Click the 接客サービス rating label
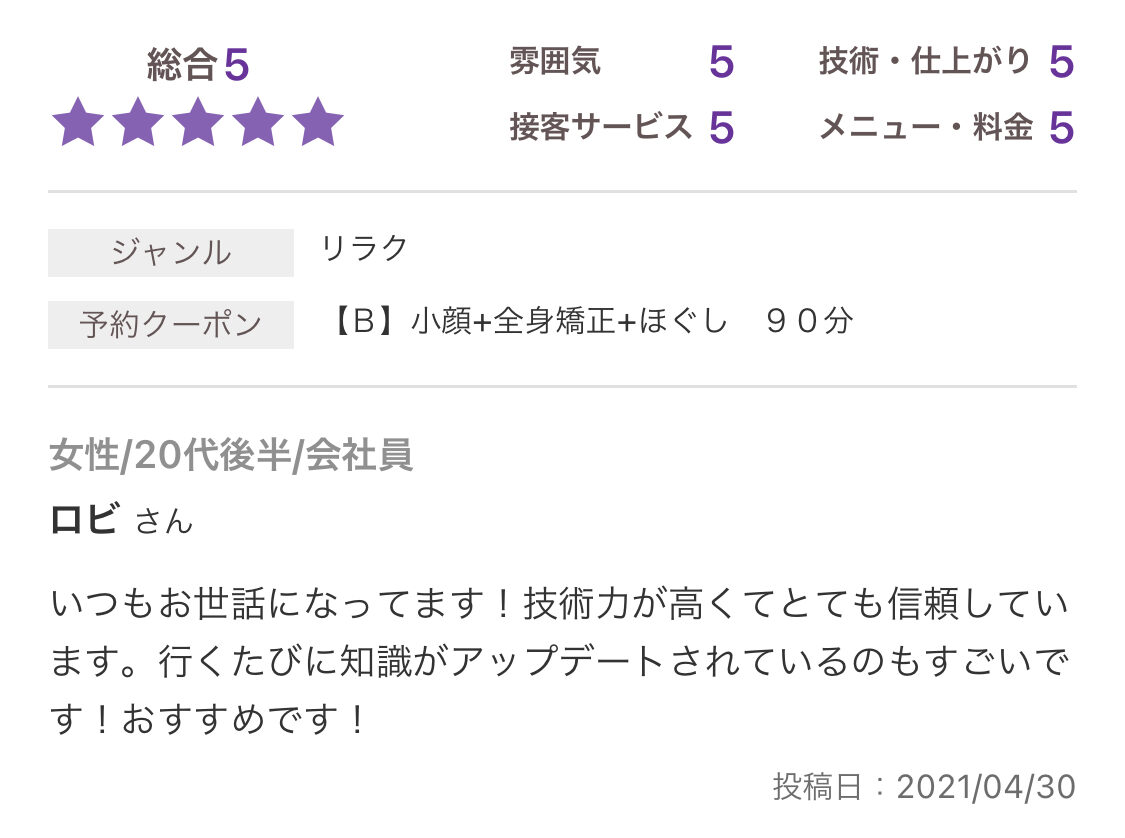The width and height of the screenshot is (1125, 838). click(601, 127)
